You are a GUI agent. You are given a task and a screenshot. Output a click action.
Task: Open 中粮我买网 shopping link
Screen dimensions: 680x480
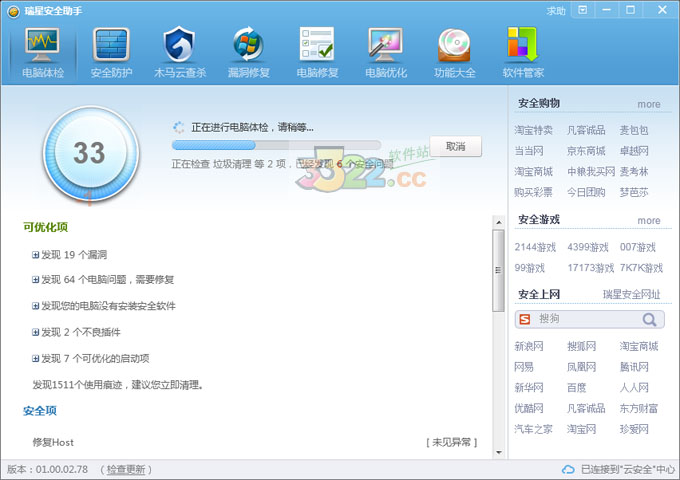[591, 172]
